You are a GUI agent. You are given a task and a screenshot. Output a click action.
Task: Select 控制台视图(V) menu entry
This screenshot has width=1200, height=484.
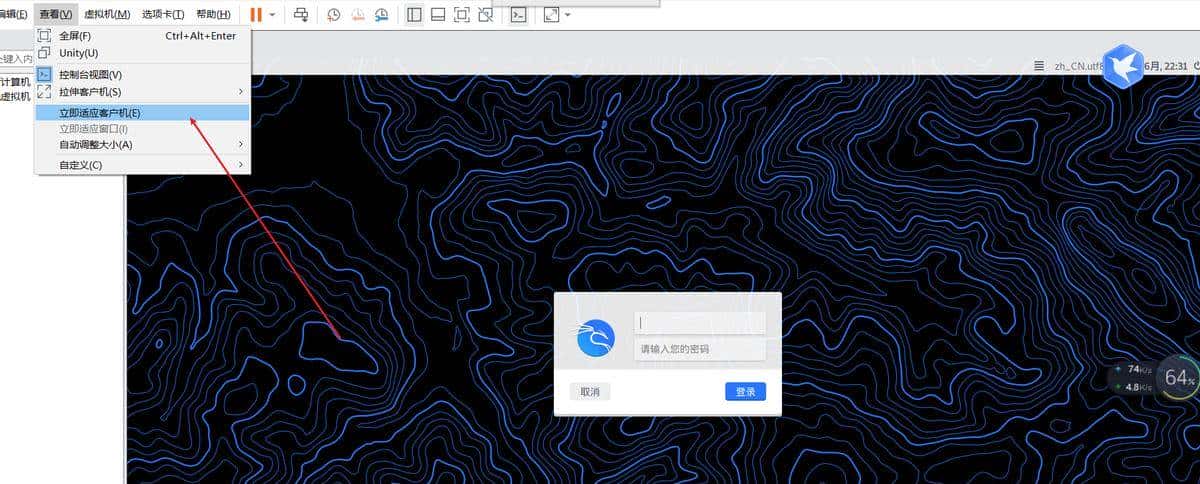143,74
